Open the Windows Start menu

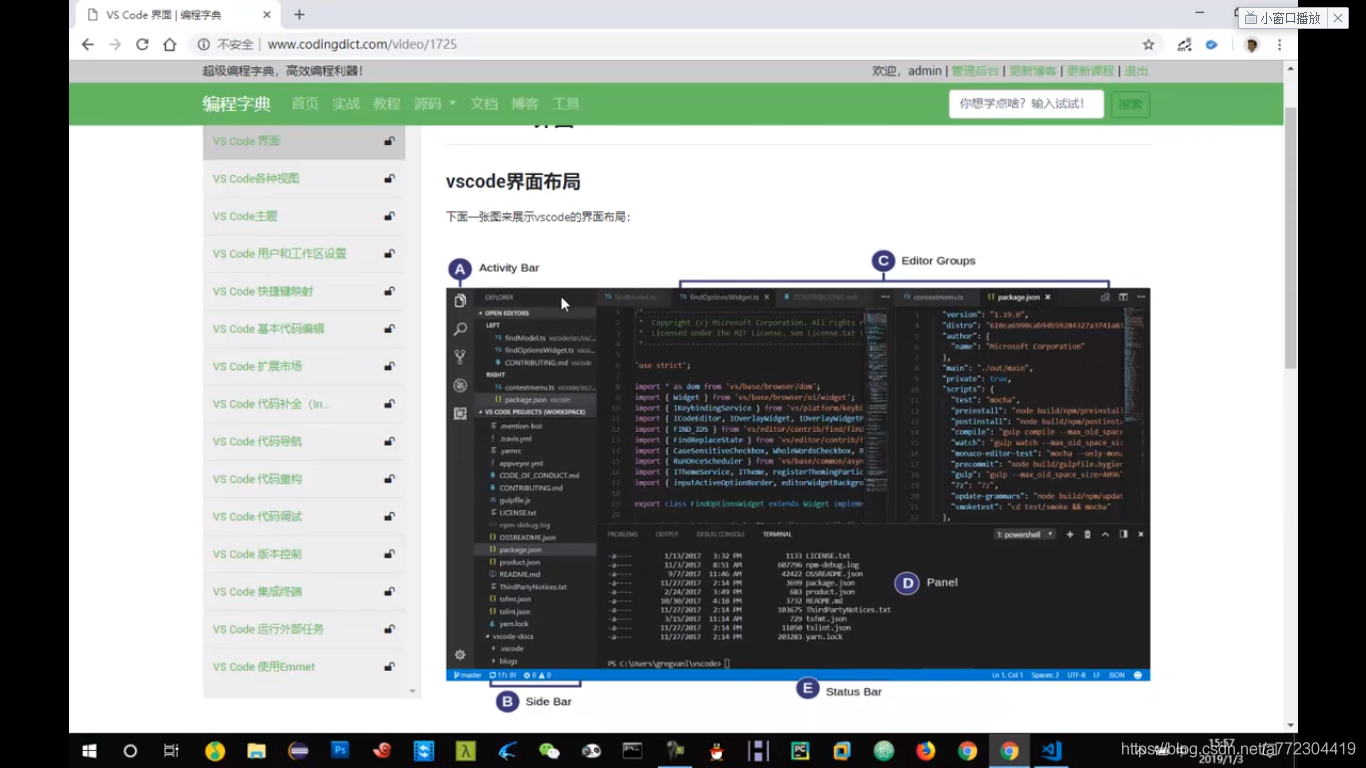(x=88, y=750)
